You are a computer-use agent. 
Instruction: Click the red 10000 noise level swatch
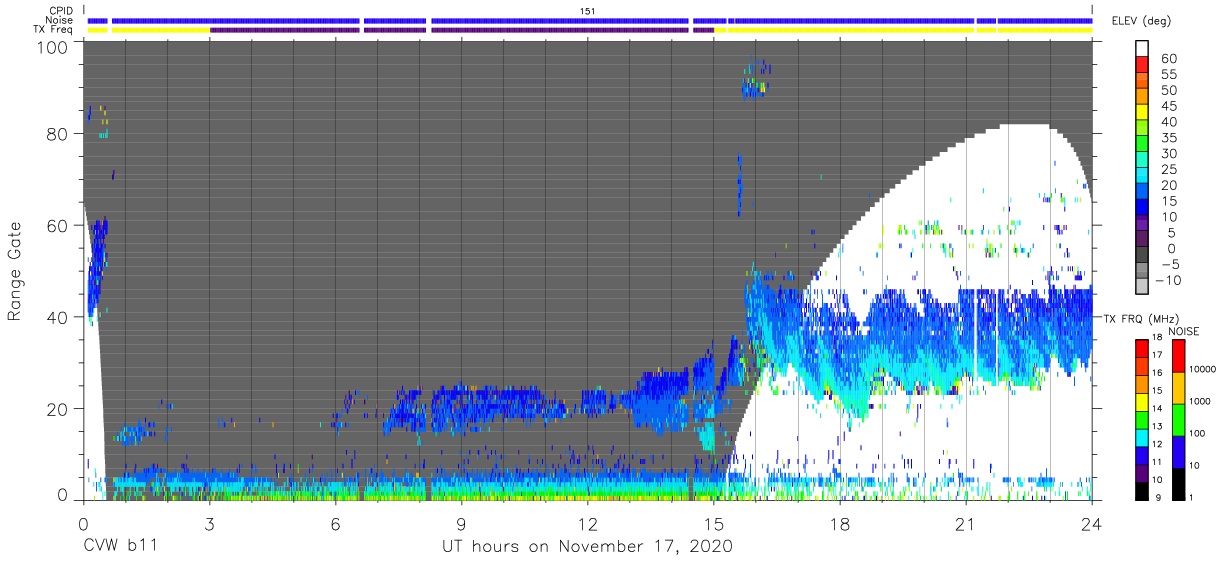[1177, 356]
